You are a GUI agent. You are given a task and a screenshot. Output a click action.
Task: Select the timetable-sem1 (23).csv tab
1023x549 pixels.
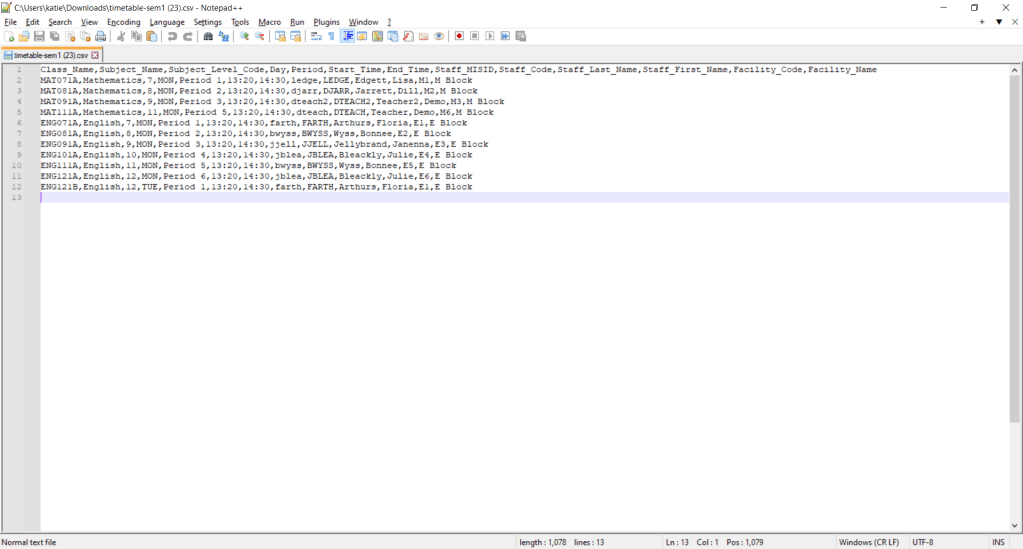(50, 55)
